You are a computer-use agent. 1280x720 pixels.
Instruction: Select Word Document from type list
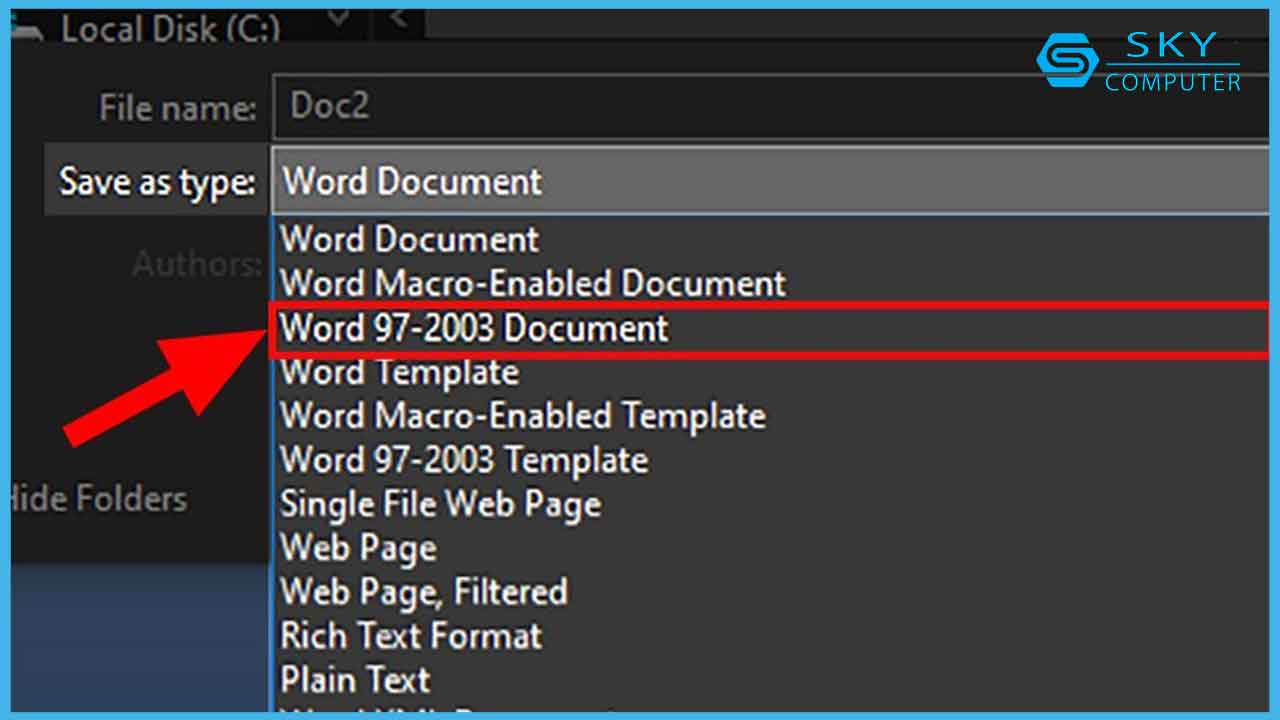pyautogui.click(x=770, y=239)
